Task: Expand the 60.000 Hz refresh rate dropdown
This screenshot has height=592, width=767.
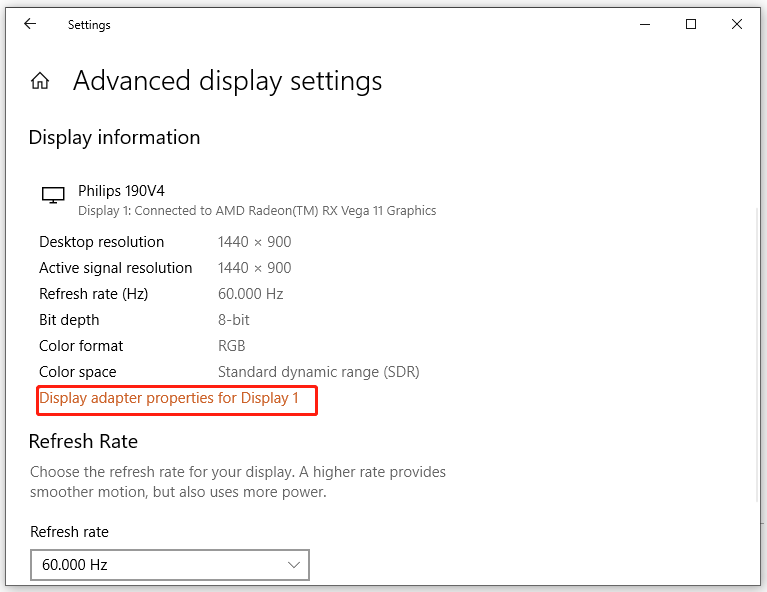Action: (170, 565)
